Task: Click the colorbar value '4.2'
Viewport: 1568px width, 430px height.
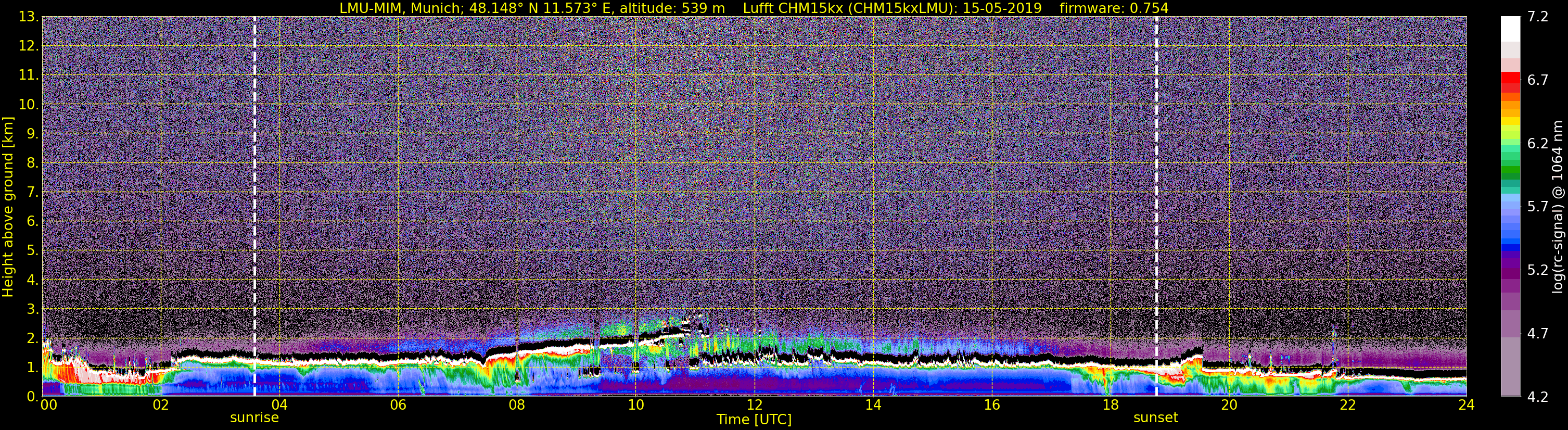Action: pos(1538,397)
